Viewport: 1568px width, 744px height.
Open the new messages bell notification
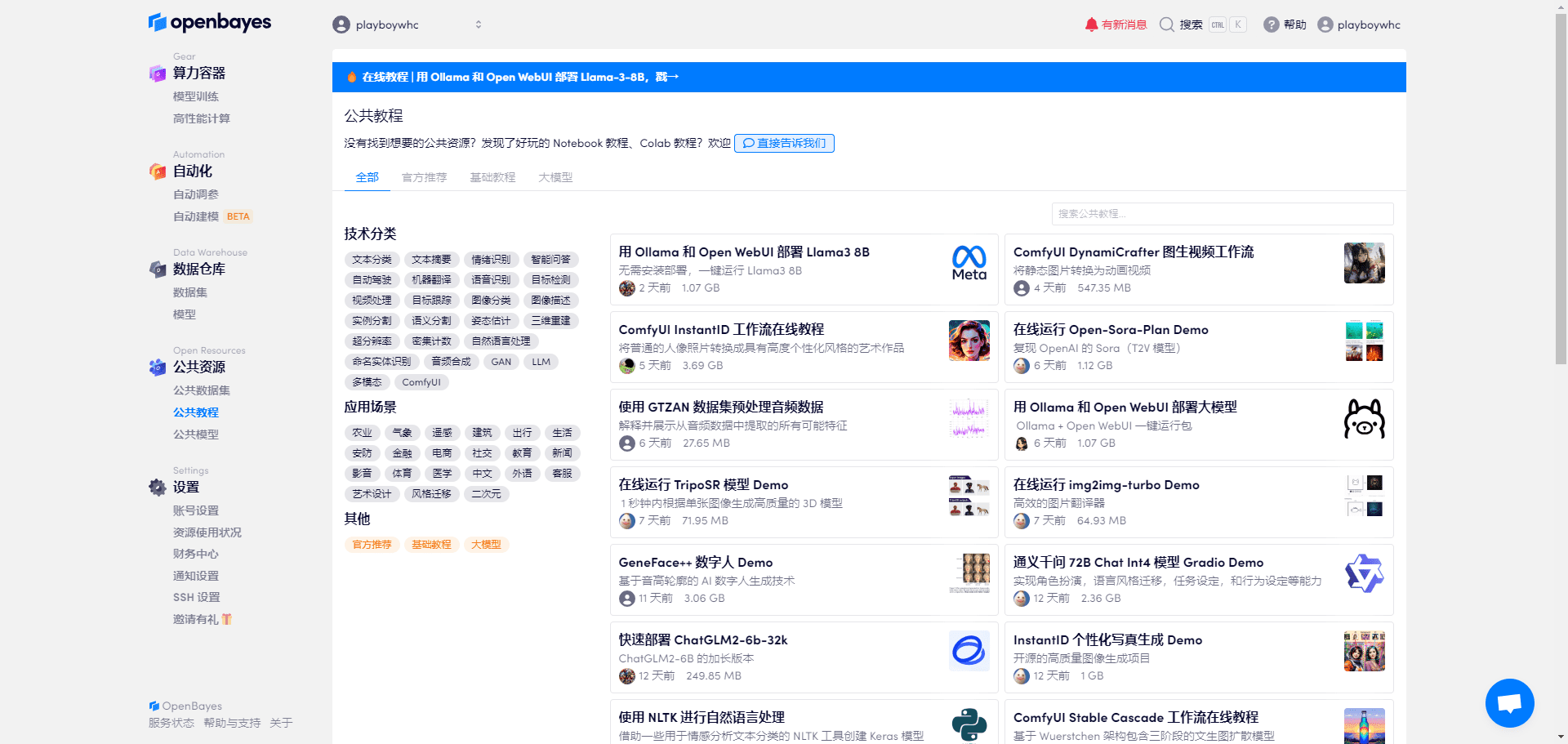tap(1091, 25)
